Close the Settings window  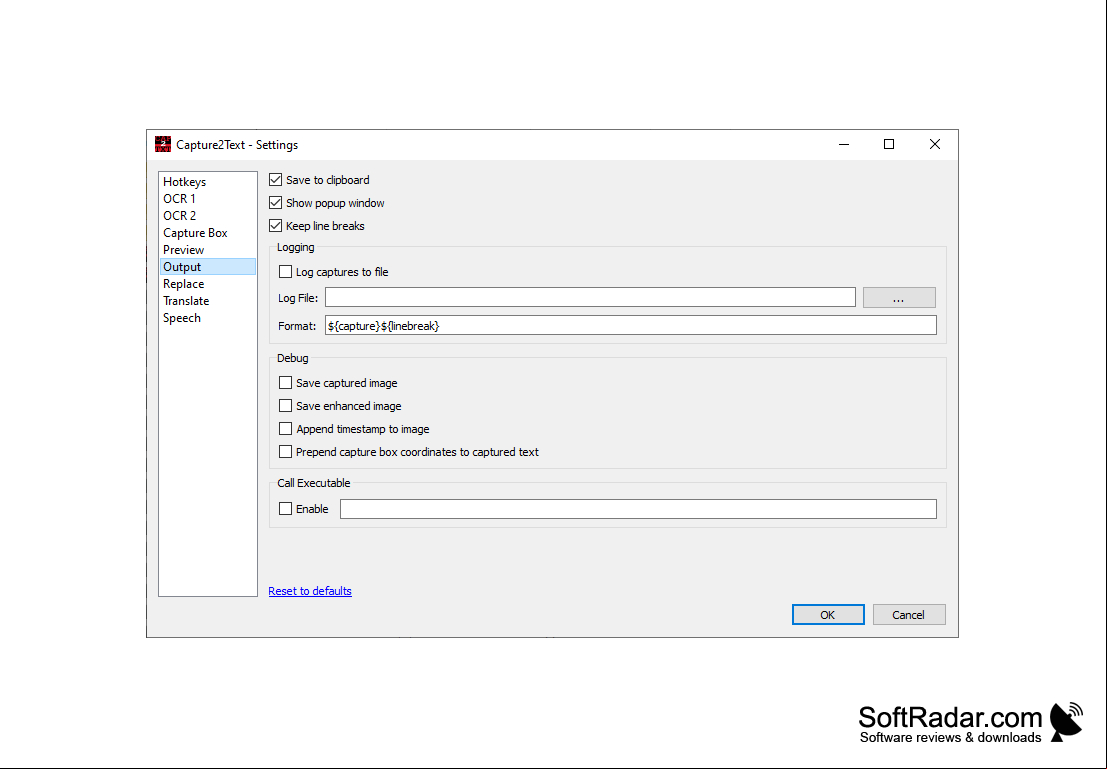pyautogui.click(x=935, y=144)
